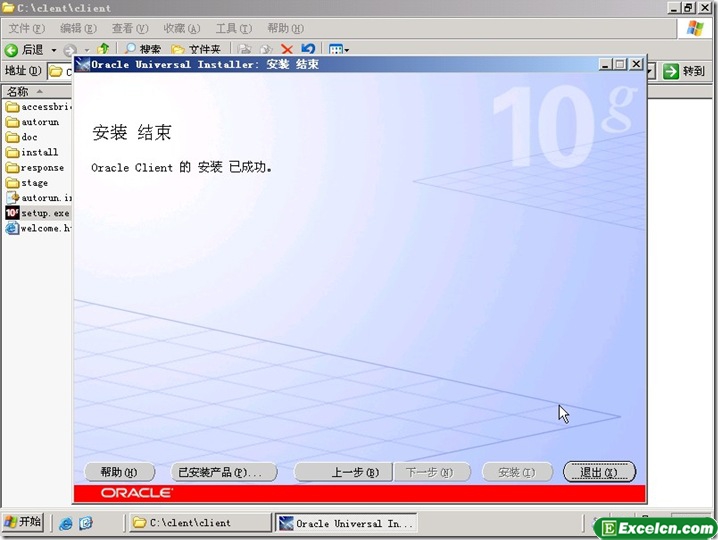The image size is (718, 540).
Task: Click the Back arrow icon in Explorer toolbar
Action: pyautogui.click(x=11, y=49)
